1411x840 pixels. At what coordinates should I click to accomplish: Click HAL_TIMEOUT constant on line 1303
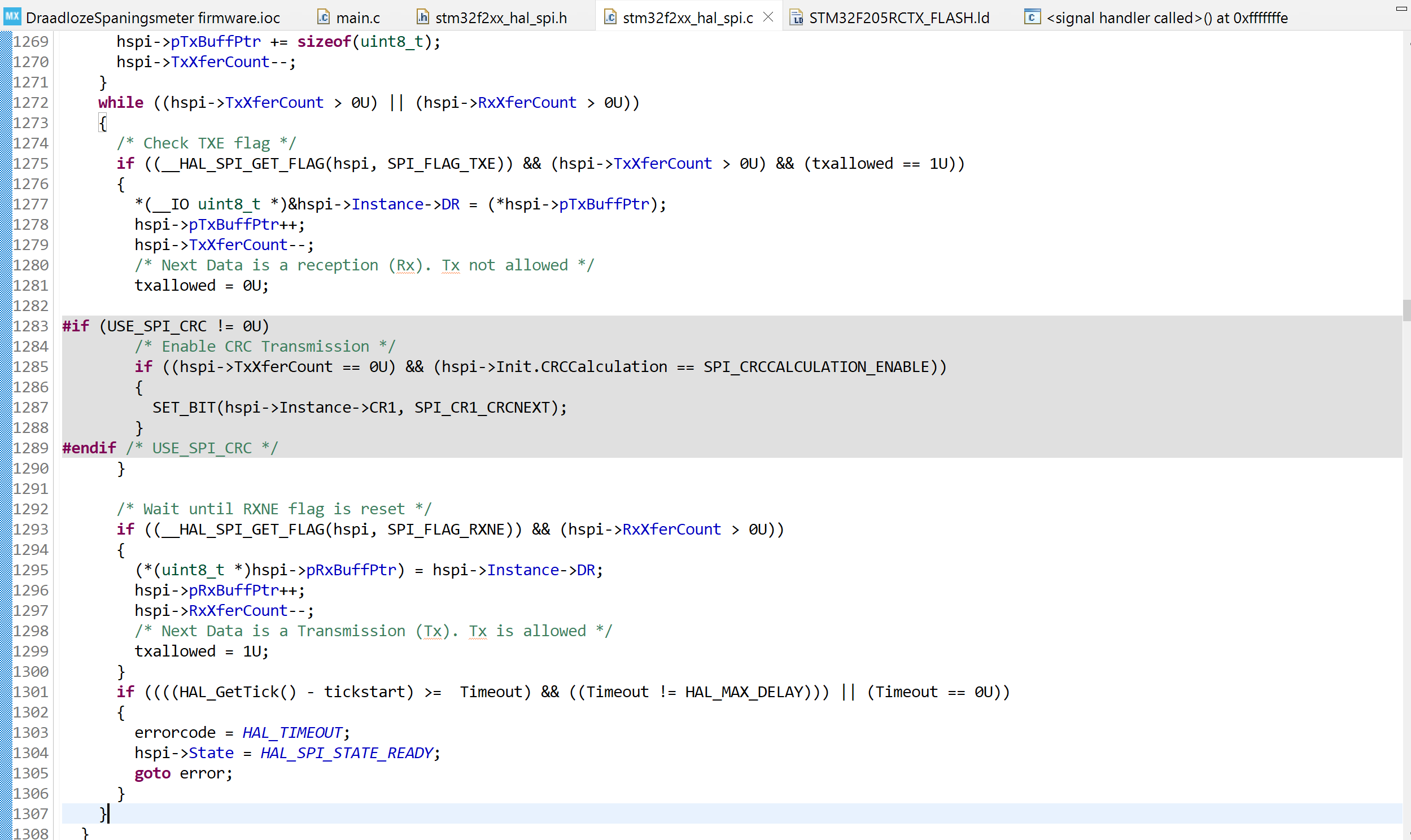[x=292, y=732]
